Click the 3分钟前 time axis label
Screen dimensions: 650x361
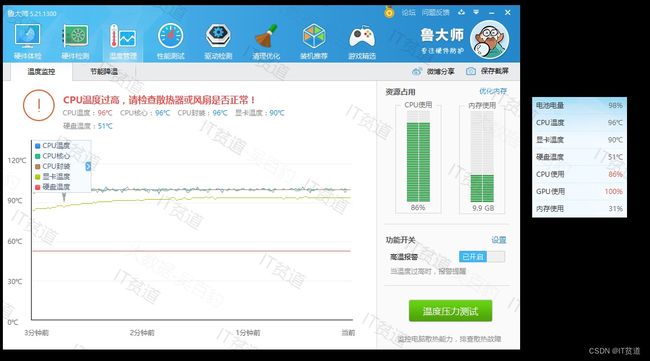pyautogui.click(x=36, y=333)
